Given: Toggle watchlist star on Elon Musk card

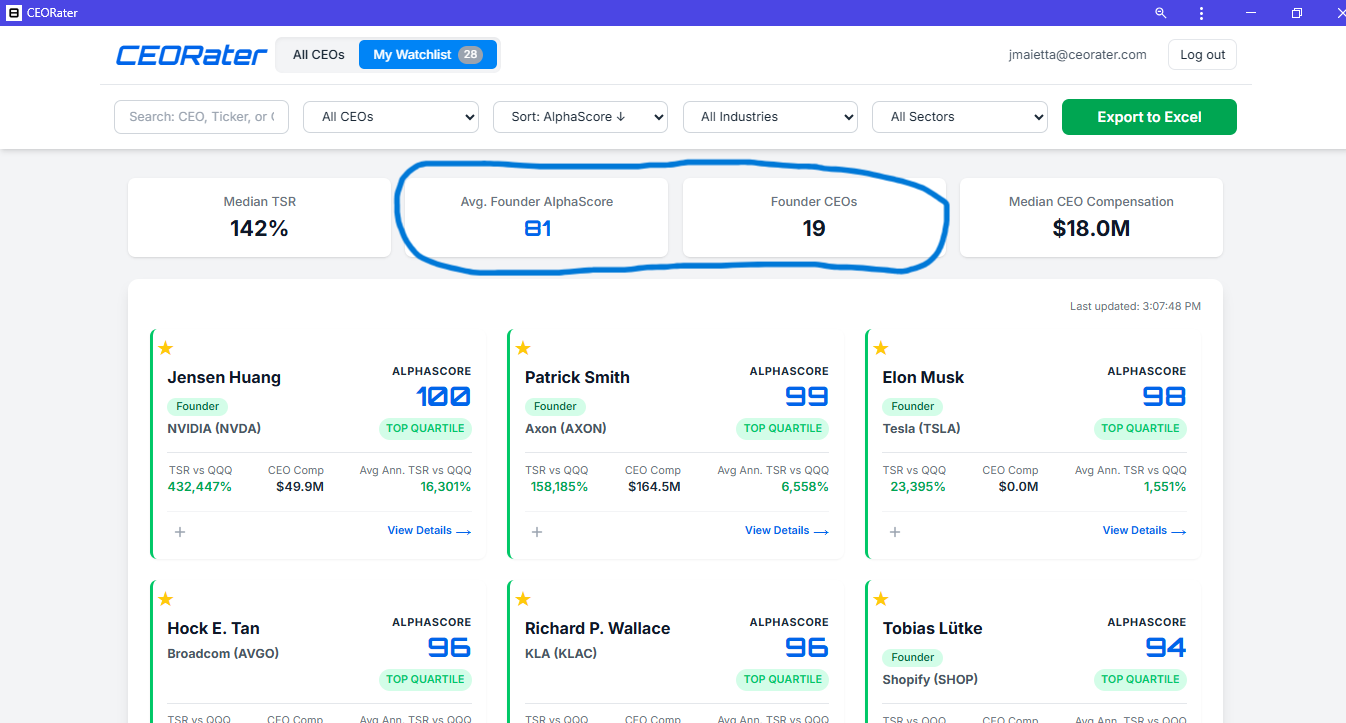Looking at the screenshot, I should [881, 348].
